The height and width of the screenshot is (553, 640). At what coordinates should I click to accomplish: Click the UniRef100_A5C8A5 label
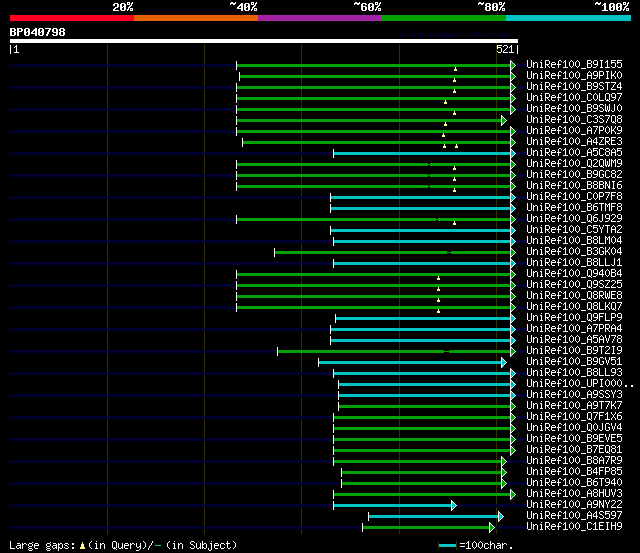coord(574,153)
